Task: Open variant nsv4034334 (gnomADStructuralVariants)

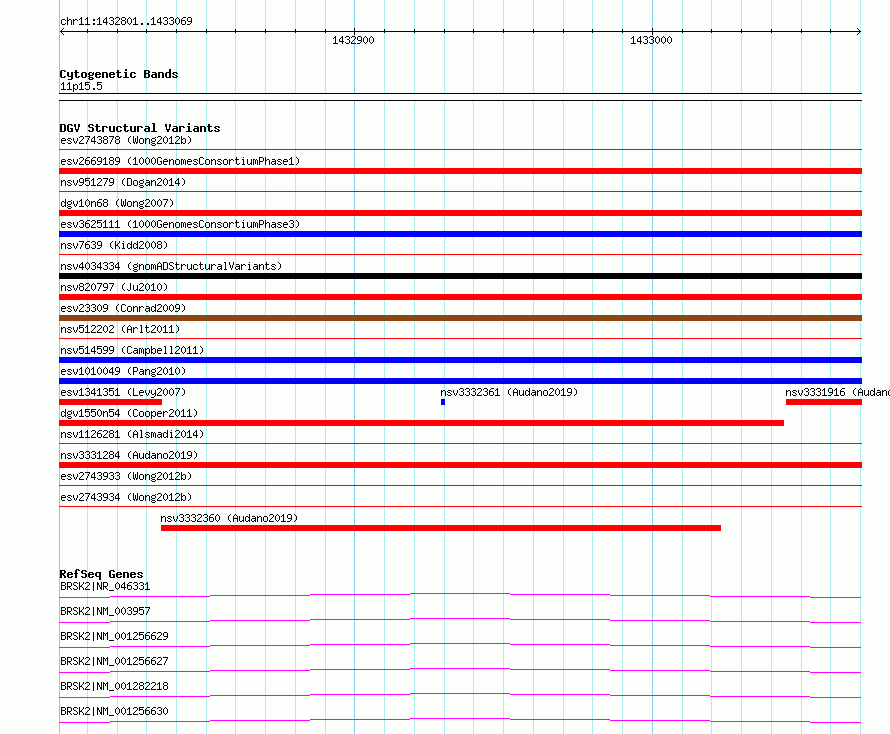Action: [171, 266]
